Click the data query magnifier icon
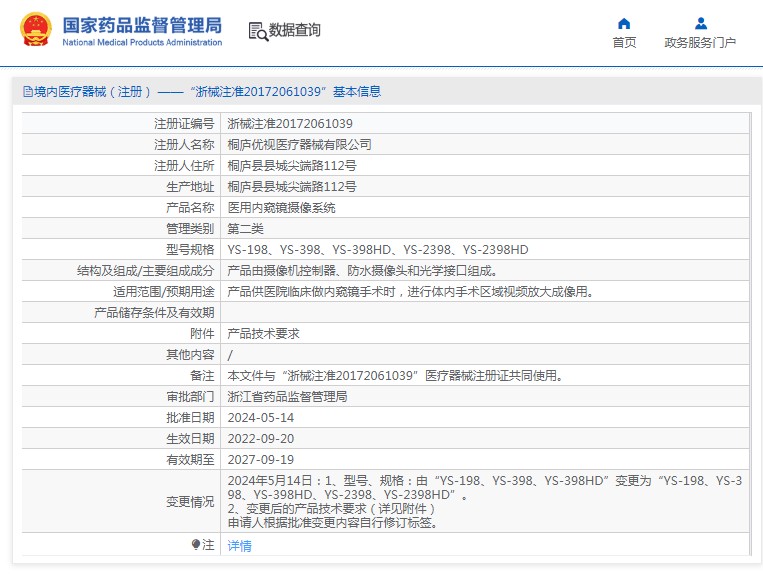 [x=258, y=32]
